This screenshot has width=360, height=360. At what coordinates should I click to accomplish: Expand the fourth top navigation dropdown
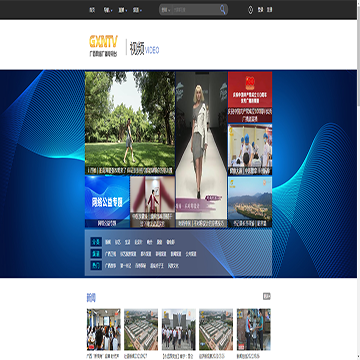[137, 10]
